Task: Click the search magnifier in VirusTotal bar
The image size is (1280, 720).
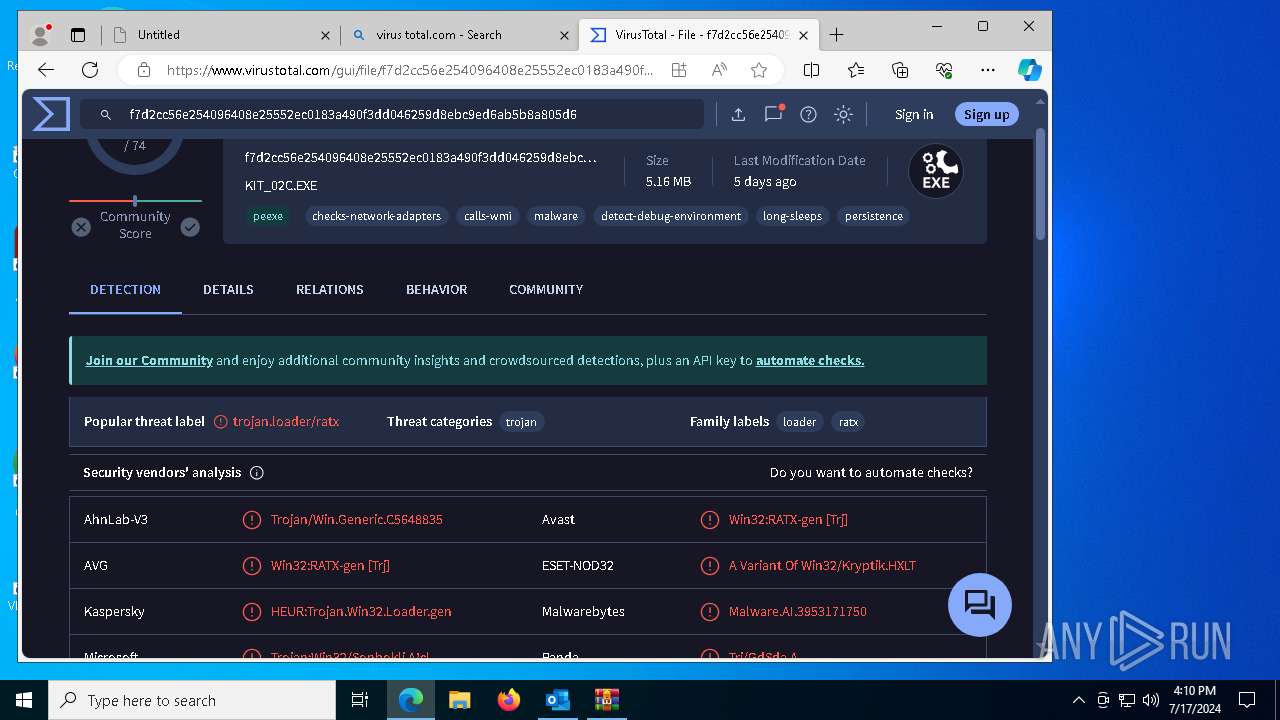Action: coord(105,115)
